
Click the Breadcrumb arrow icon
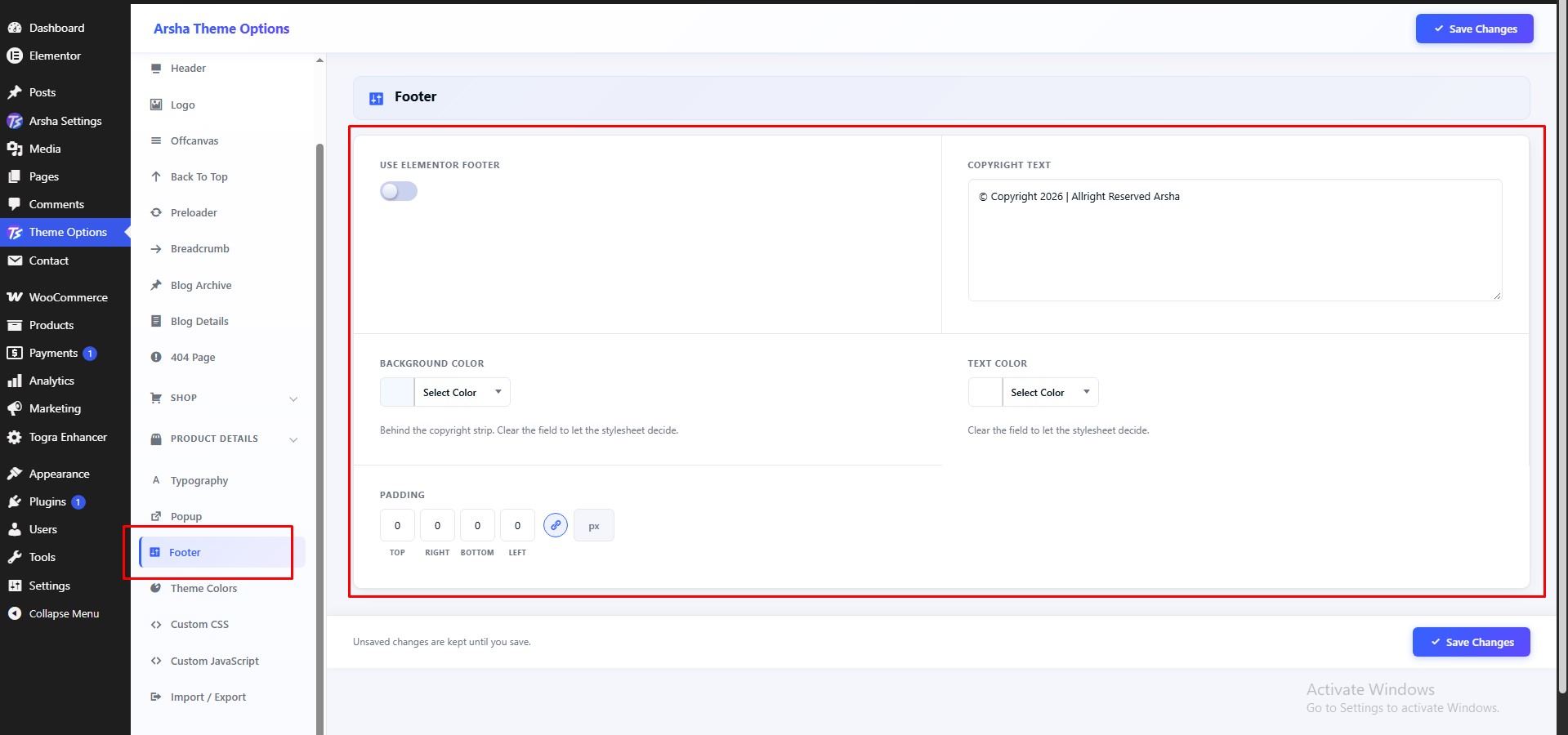tap(156, 249)
